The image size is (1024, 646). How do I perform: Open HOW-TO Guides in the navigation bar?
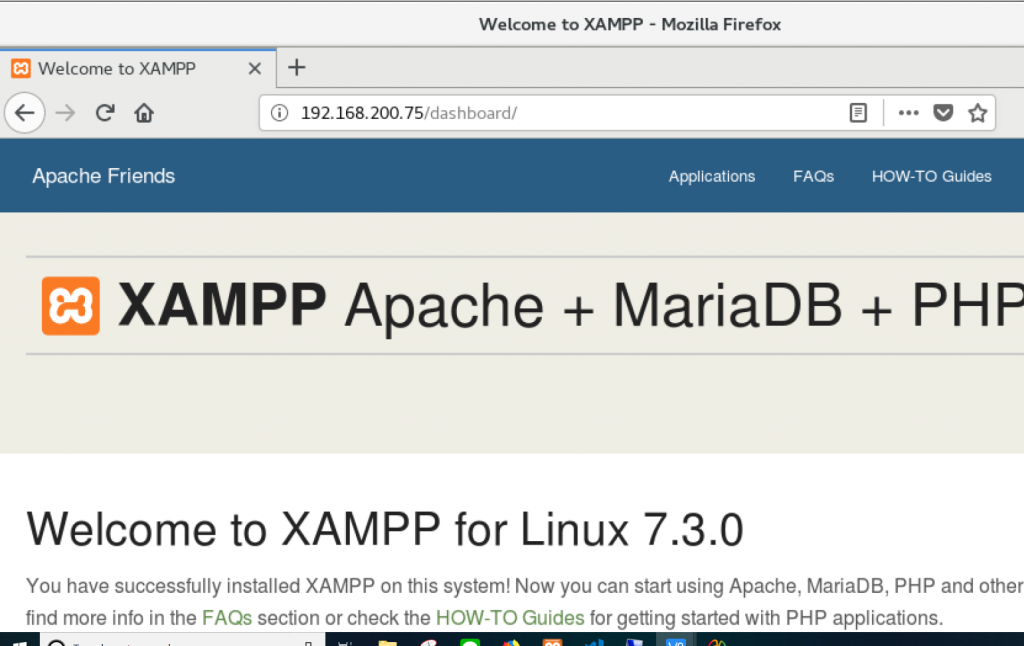pos(931,176)
